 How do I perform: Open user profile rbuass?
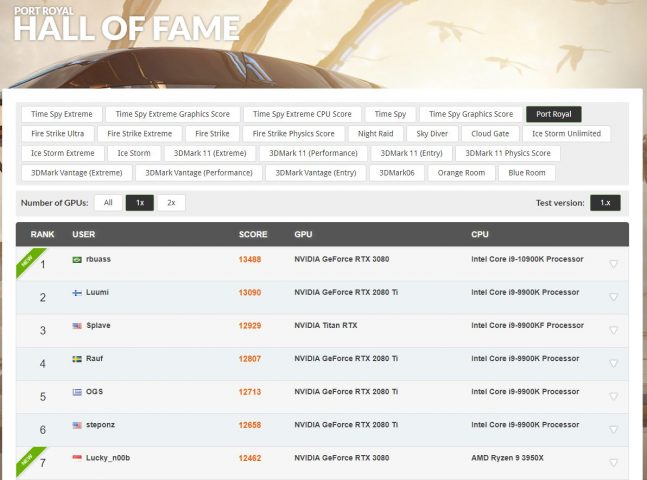point(98,259)
